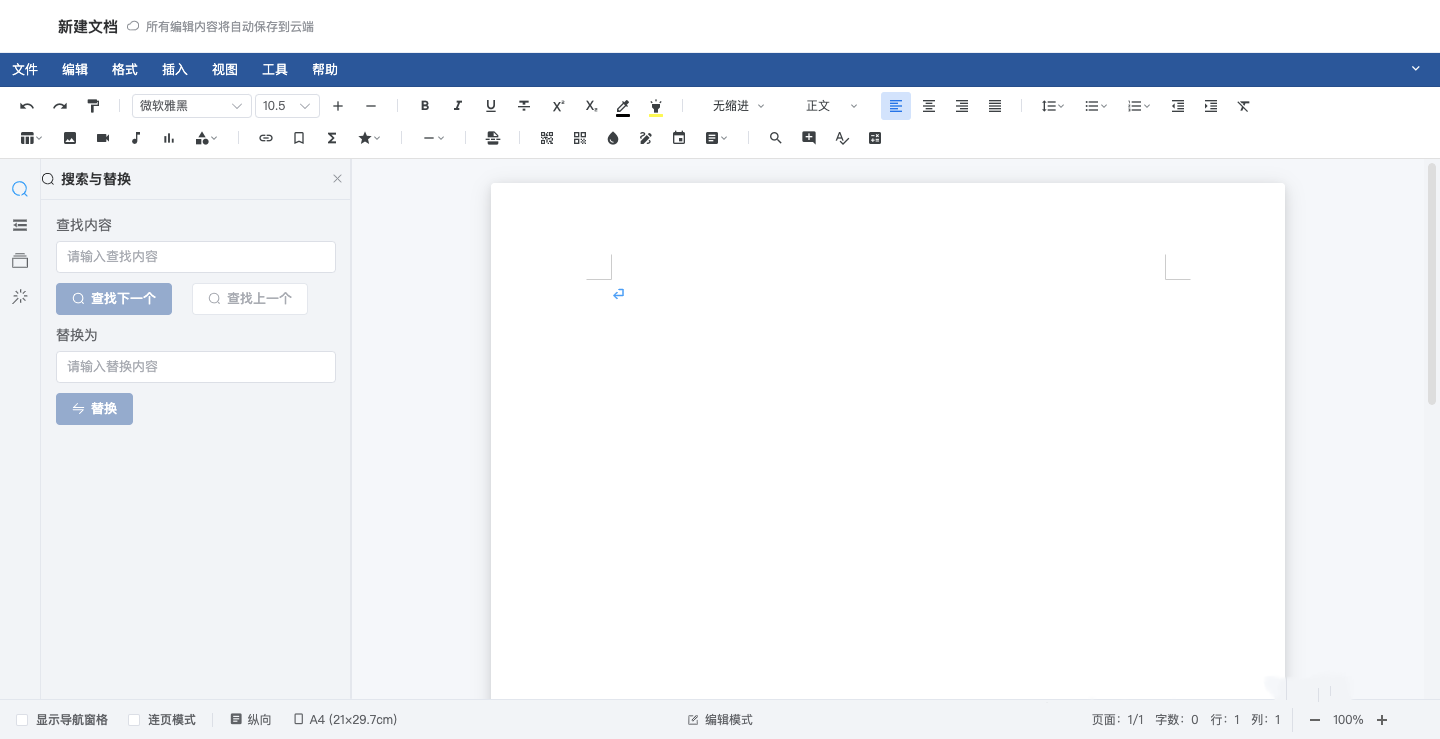This screenshot has height=739, width=1440.
Task: Select center text alignment
Action: (x=929, y=106)
